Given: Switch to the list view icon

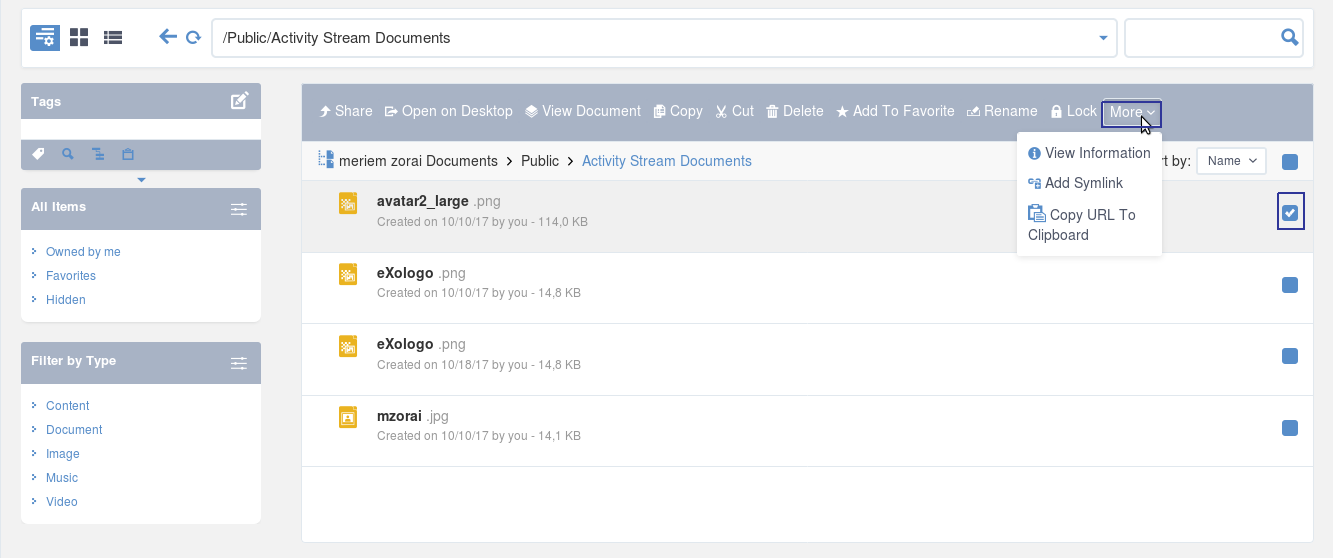Looking at the screenshot, I should (113, 38).
